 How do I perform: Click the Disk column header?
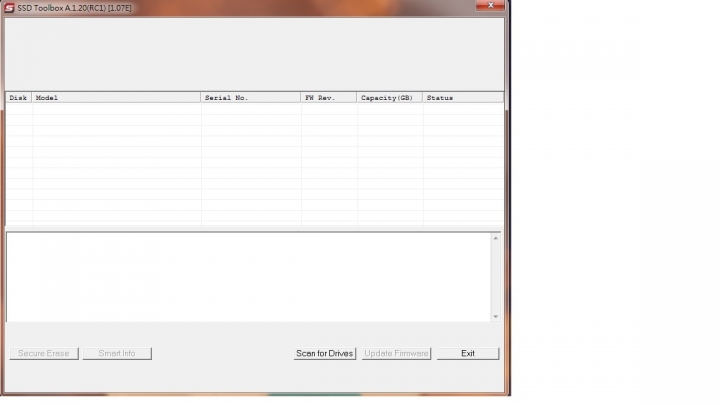18,98
